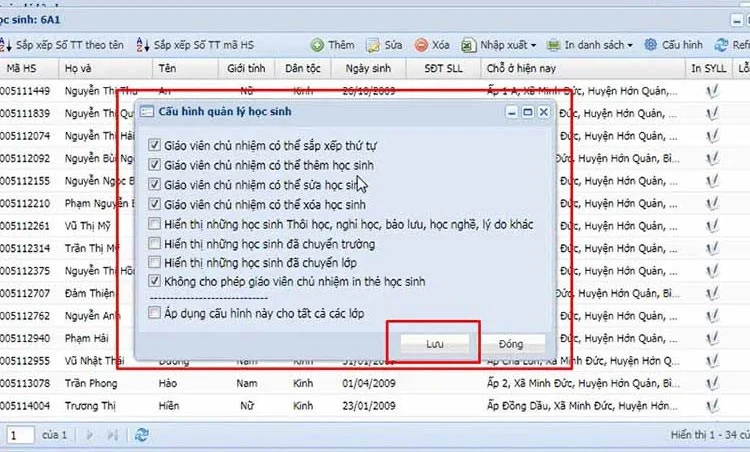Open the Cấu hình settings gear
The image size is (750, 452).
[x=651, y=45]
